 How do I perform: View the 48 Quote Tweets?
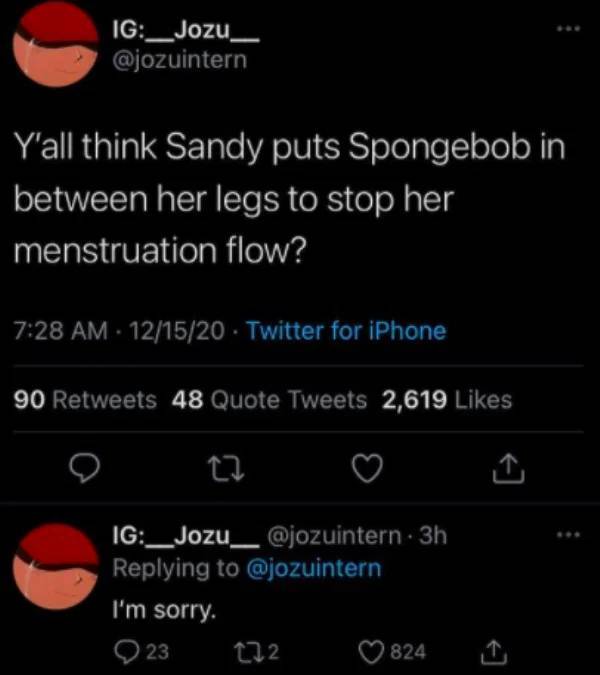(270, 400)
